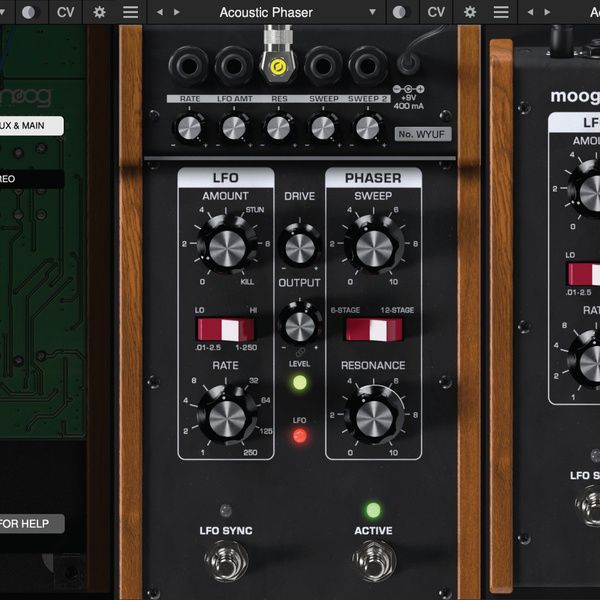Toggle the LO rocker switch on right plugin
Viewport: 600px width, 600px height.
coord(584,274)
